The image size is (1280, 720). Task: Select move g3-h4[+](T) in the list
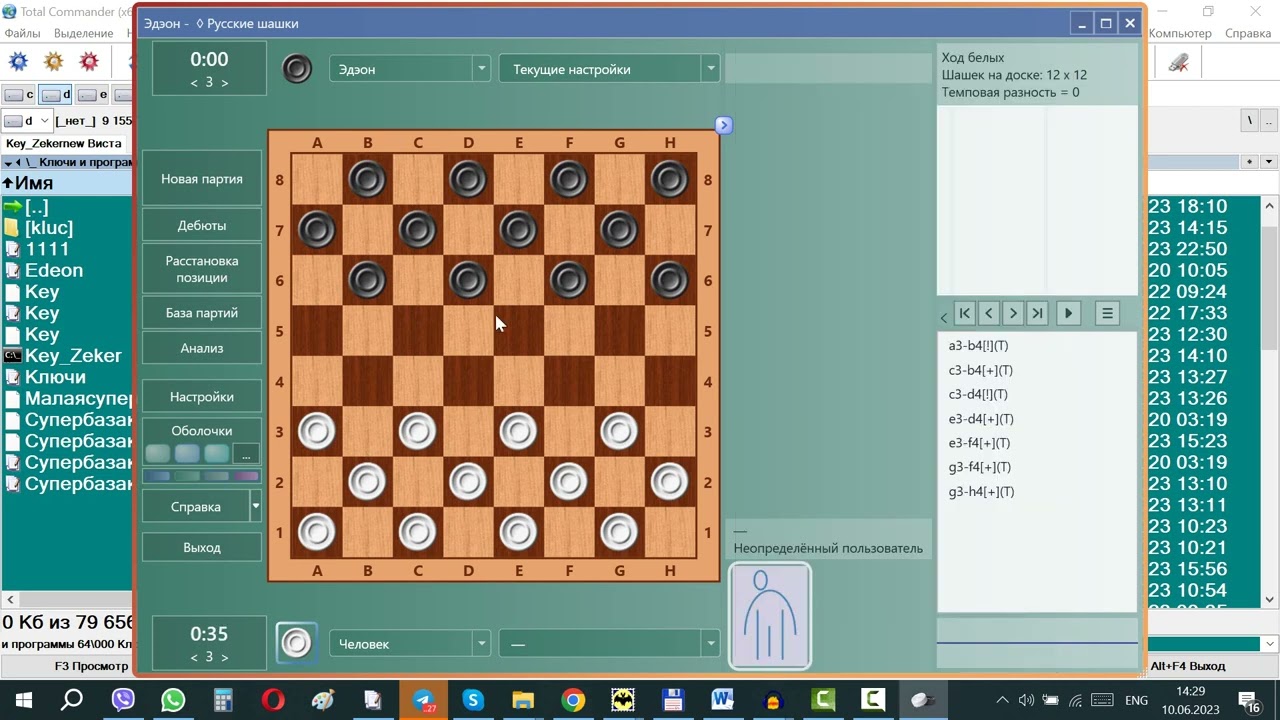(981, 492)
